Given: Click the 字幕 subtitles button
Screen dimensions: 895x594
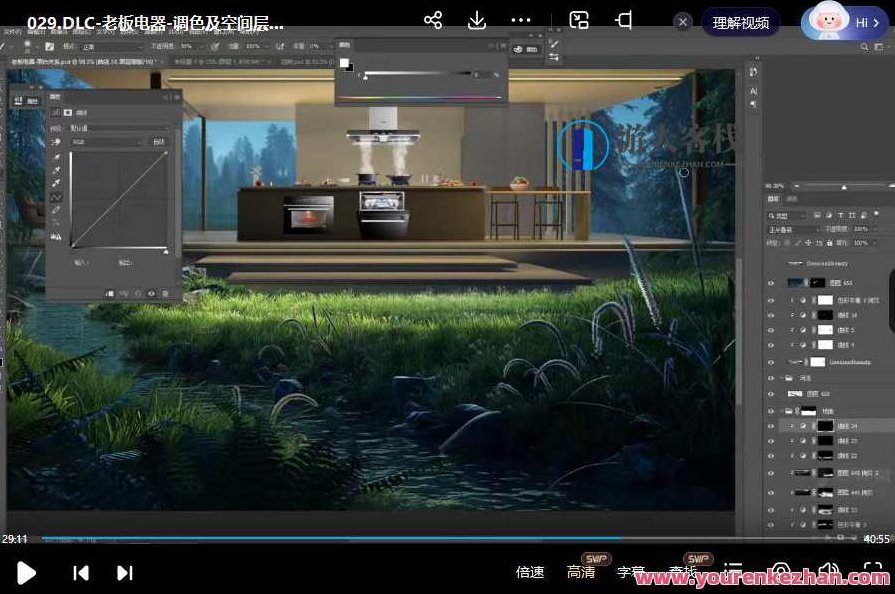Looking at the screenshot, I should click(631, 573).
